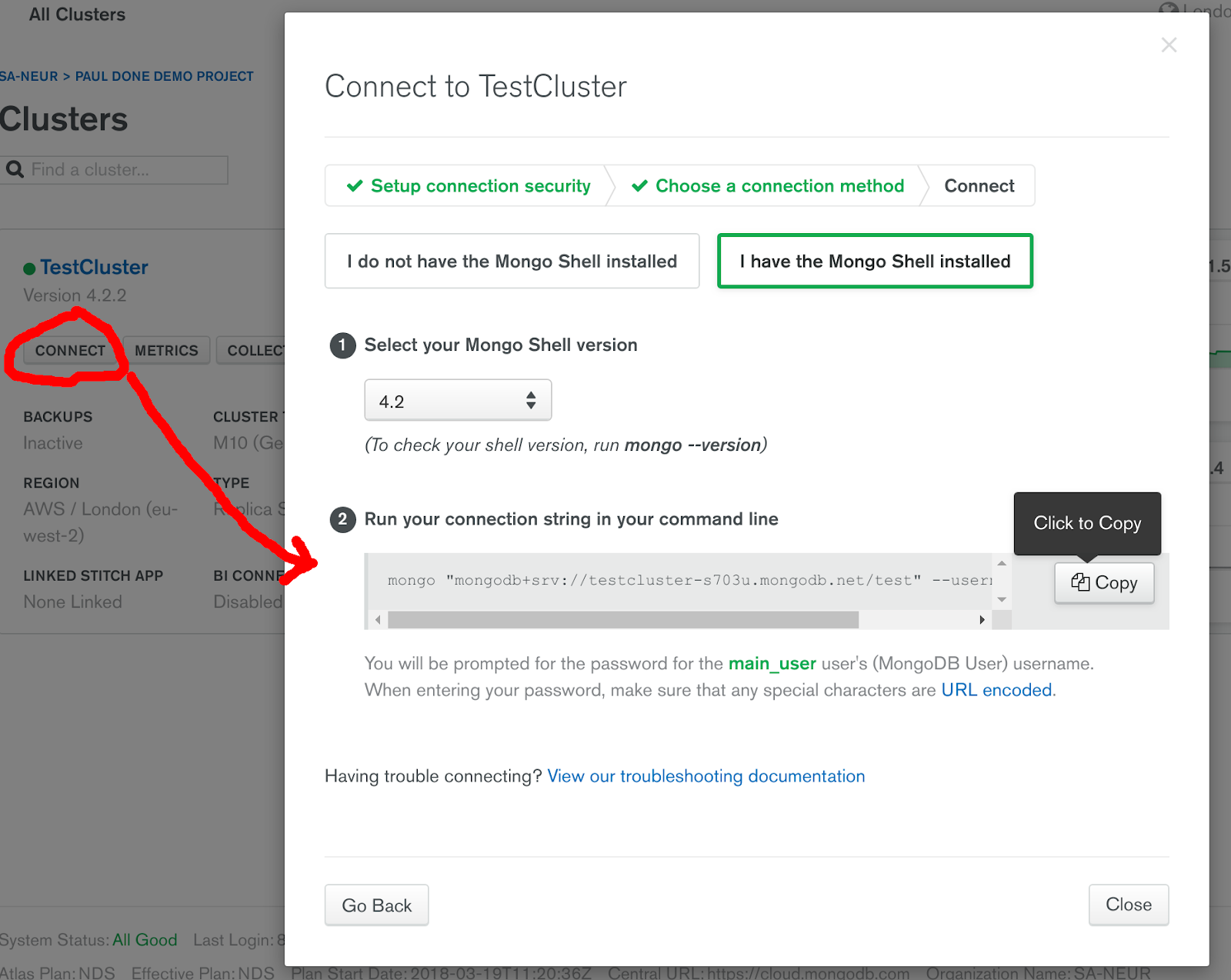The width and height of the screenshot is (1231, 980).
Task: Click checkmark on Choose a connection method step
Action: pos(639,185)
